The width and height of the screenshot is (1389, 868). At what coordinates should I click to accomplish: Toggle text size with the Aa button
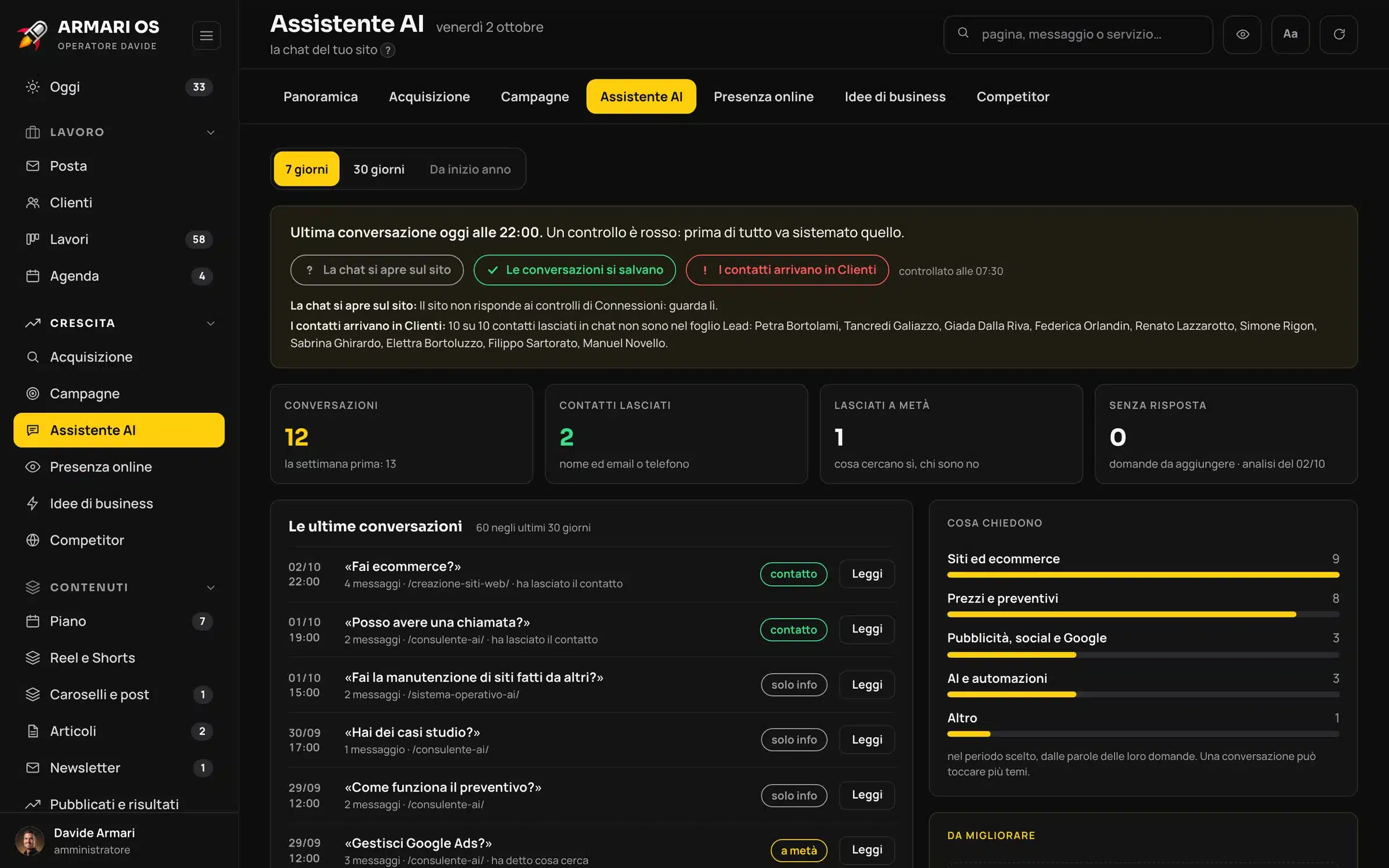pyautogui.click(x=1290, y=34)
